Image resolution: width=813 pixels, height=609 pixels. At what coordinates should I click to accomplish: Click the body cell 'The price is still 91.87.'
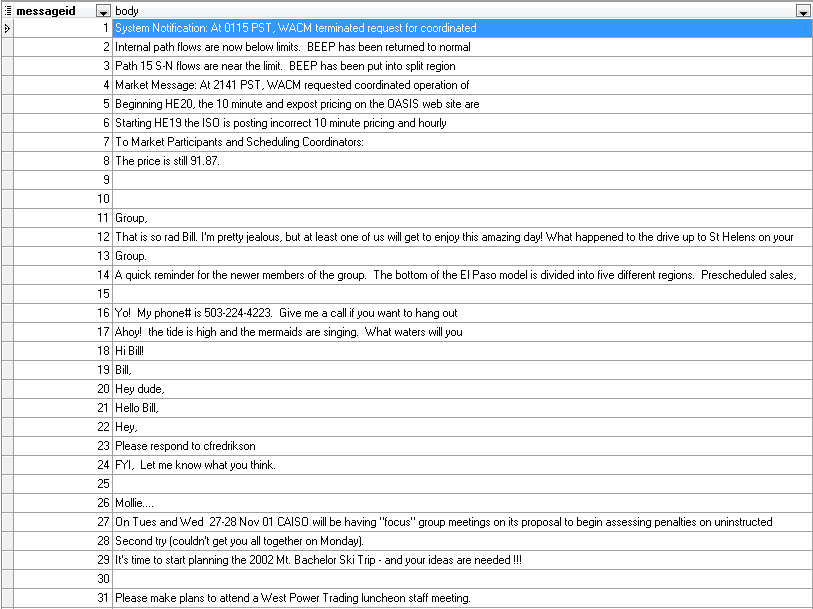167,161
